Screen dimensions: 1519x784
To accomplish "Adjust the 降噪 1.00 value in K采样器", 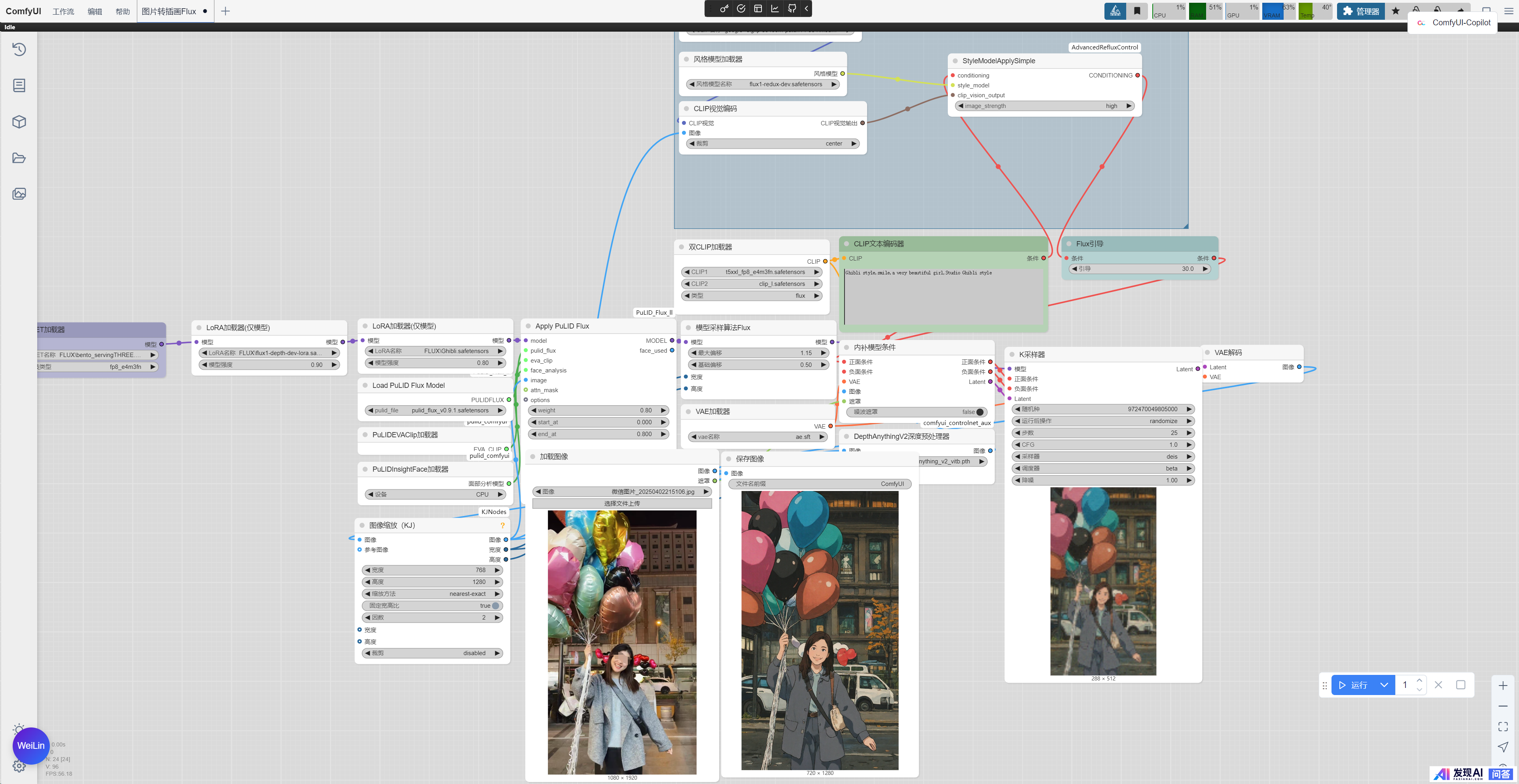I will pyautogui.click(x=1103, y=480).
